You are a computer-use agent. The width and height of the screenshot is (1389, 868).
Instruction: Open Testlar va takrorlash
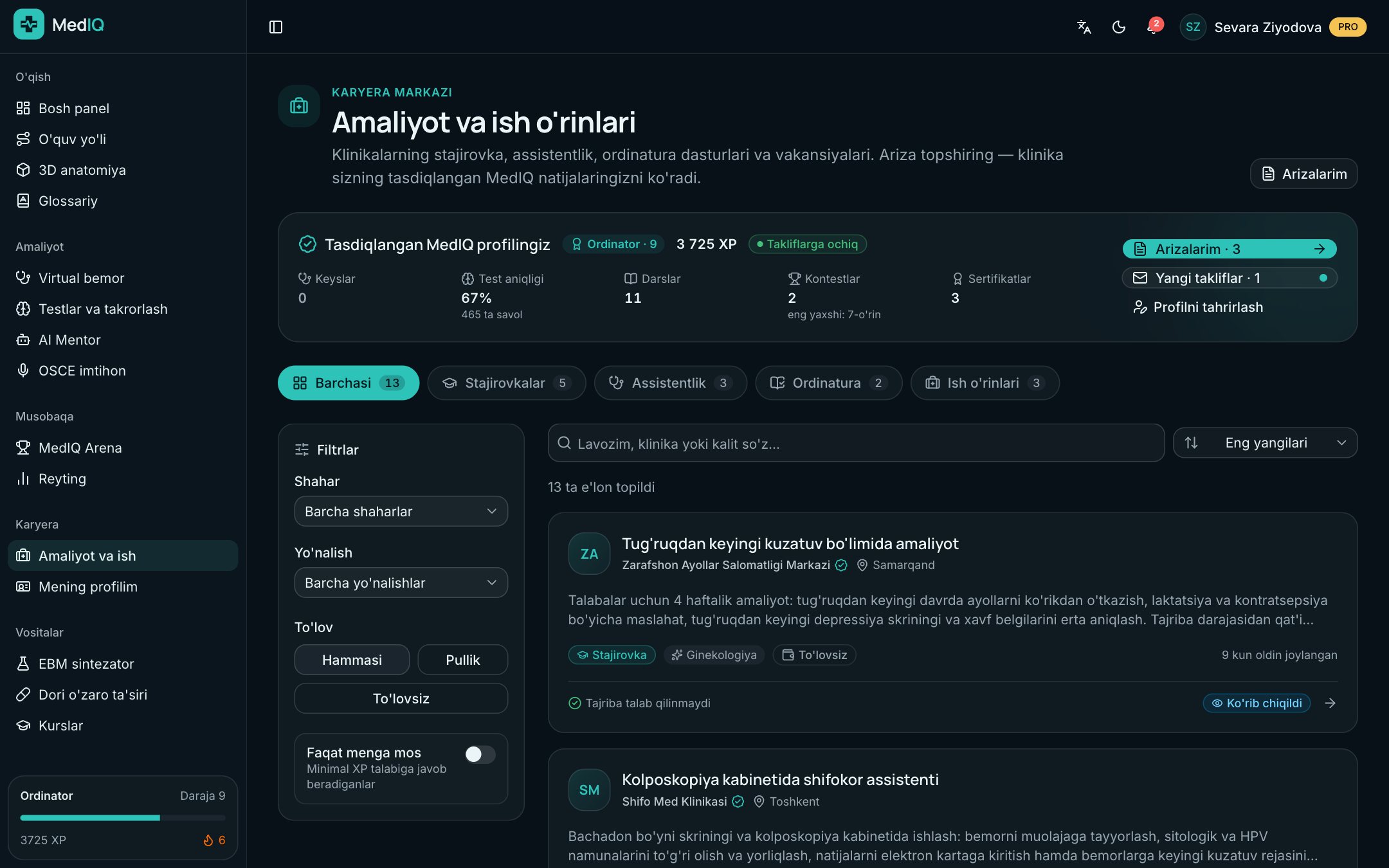click(x=123, y=309)
